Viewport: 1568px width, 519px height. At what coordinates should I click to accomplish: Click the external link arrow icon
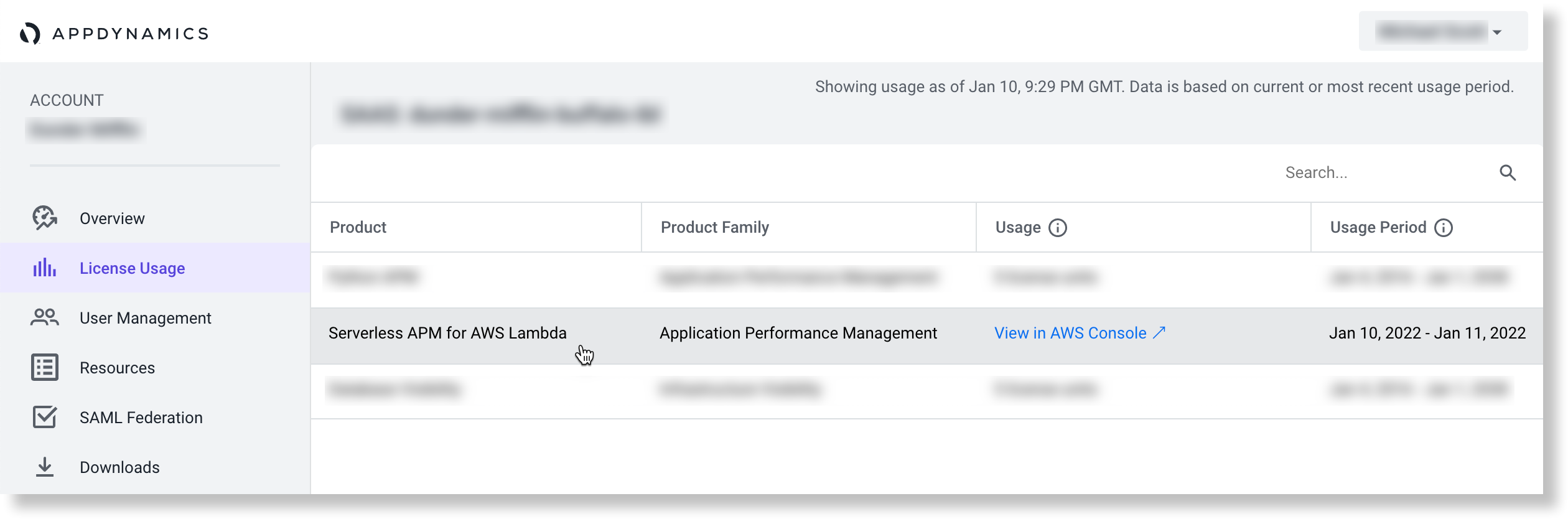(1159, 332)
